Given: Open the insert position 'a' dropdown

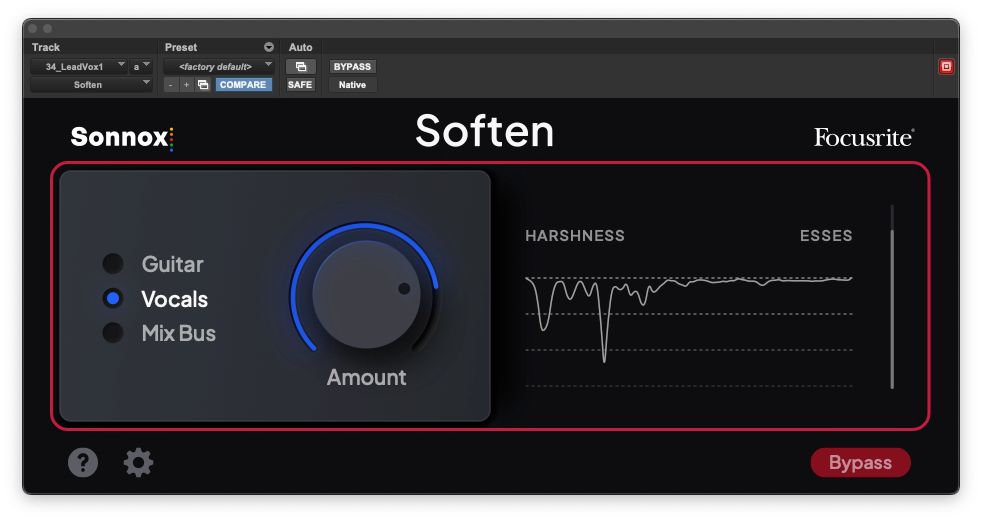Looking at the screenshot, I should click(x=142, y=66).
